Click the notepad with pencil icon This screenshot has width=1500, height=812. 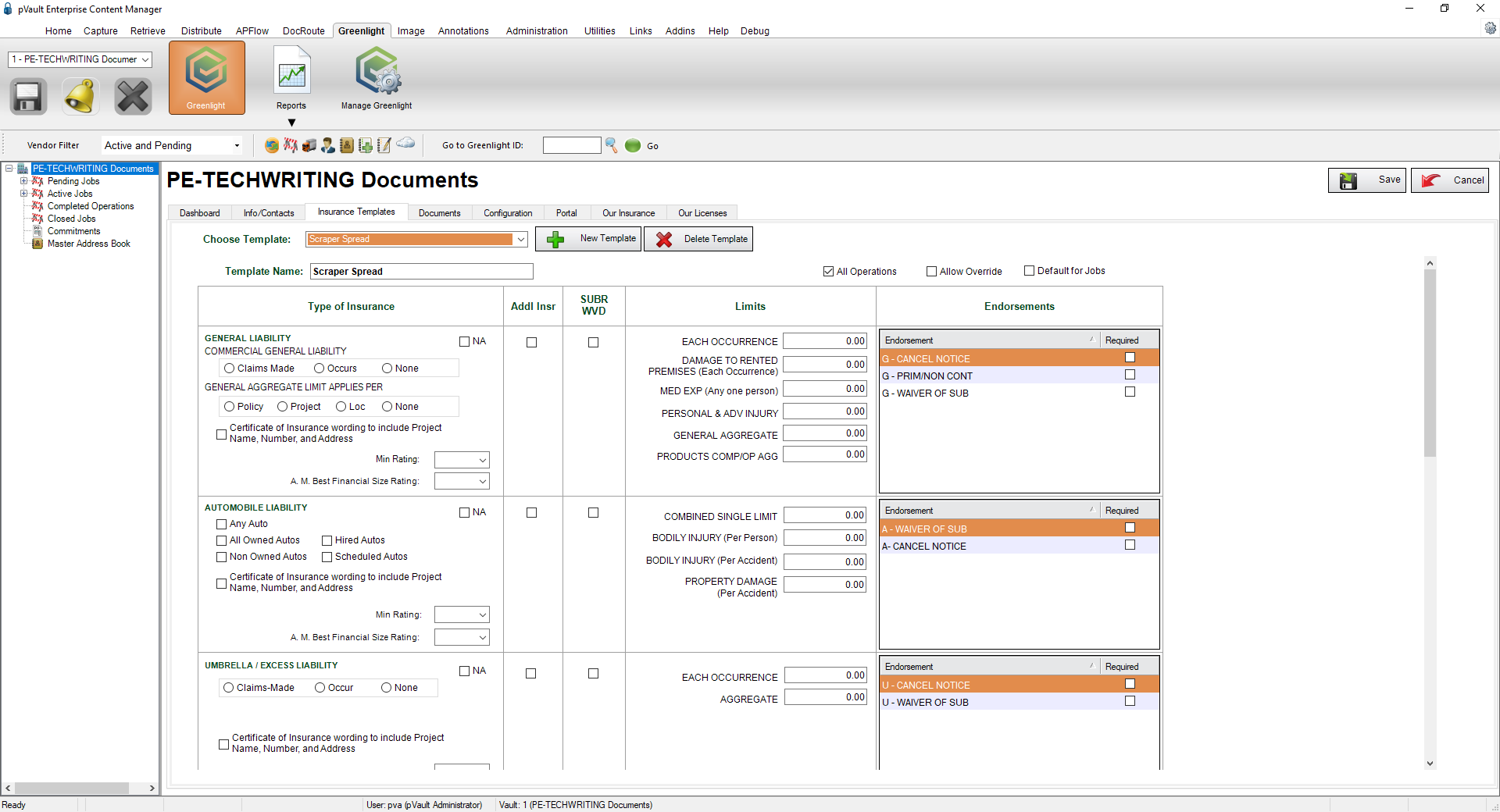(384, 145)
